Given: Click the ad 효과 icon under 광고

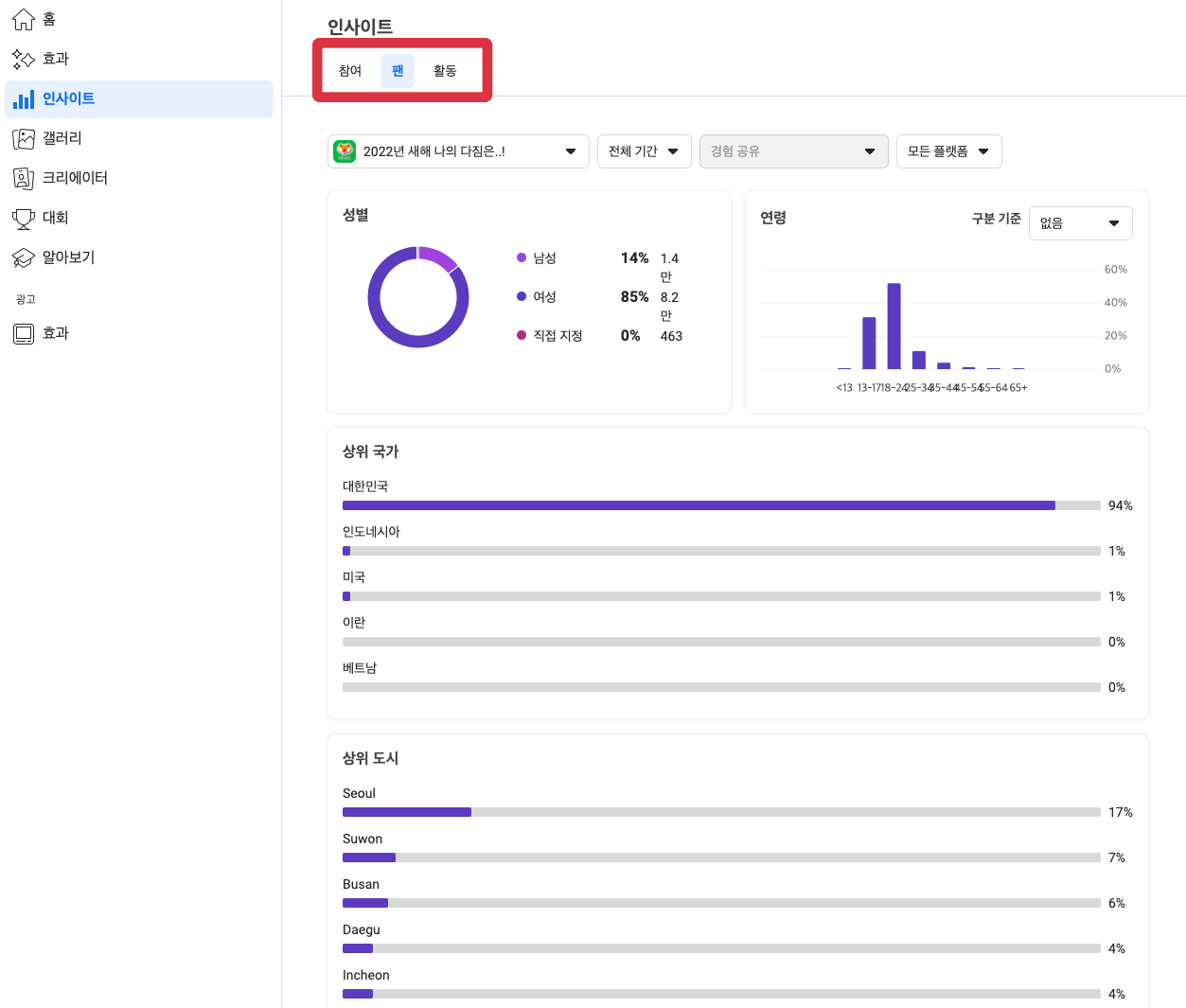Looking at the screenshot, I should 24,333.
